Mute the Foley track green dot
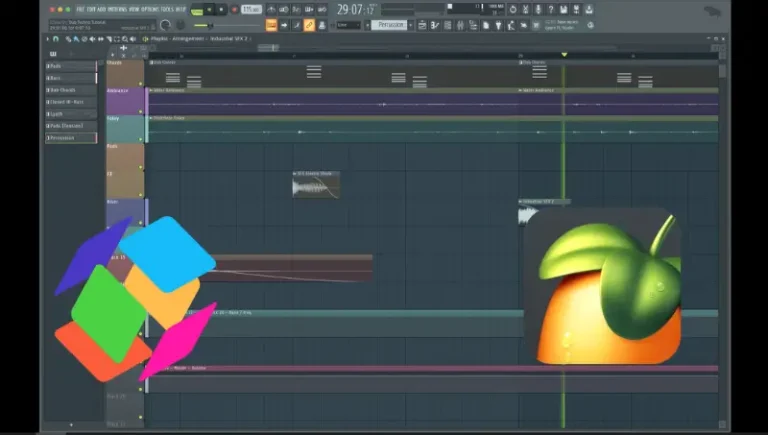This screenshot has height=435, width=768. 141,139
